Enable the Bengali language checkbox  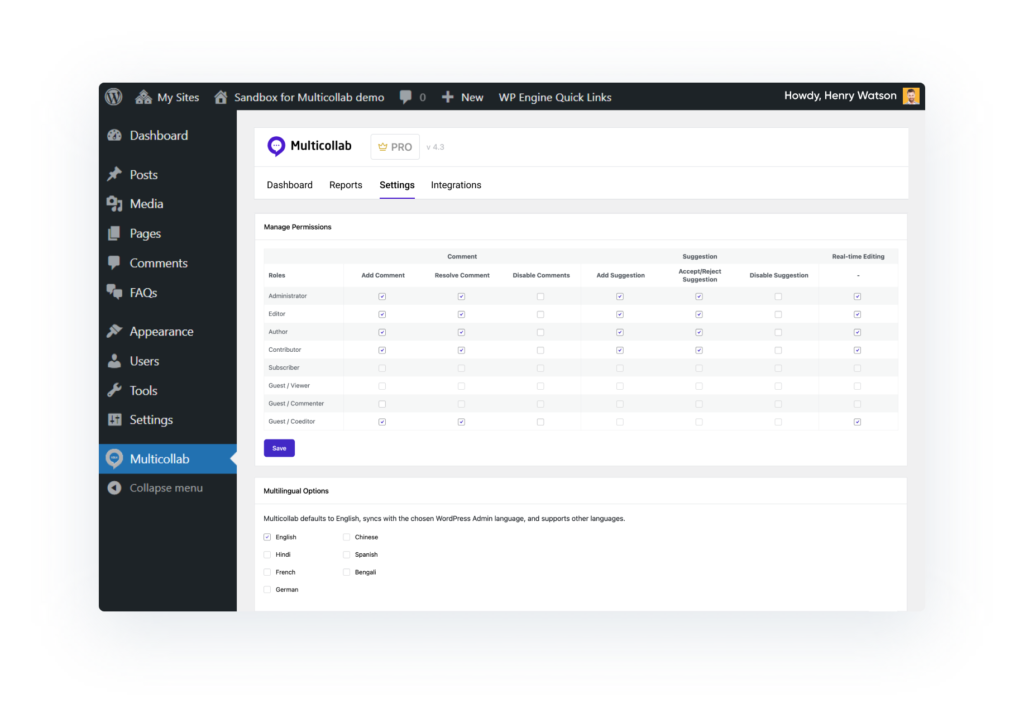pos(347,572)
